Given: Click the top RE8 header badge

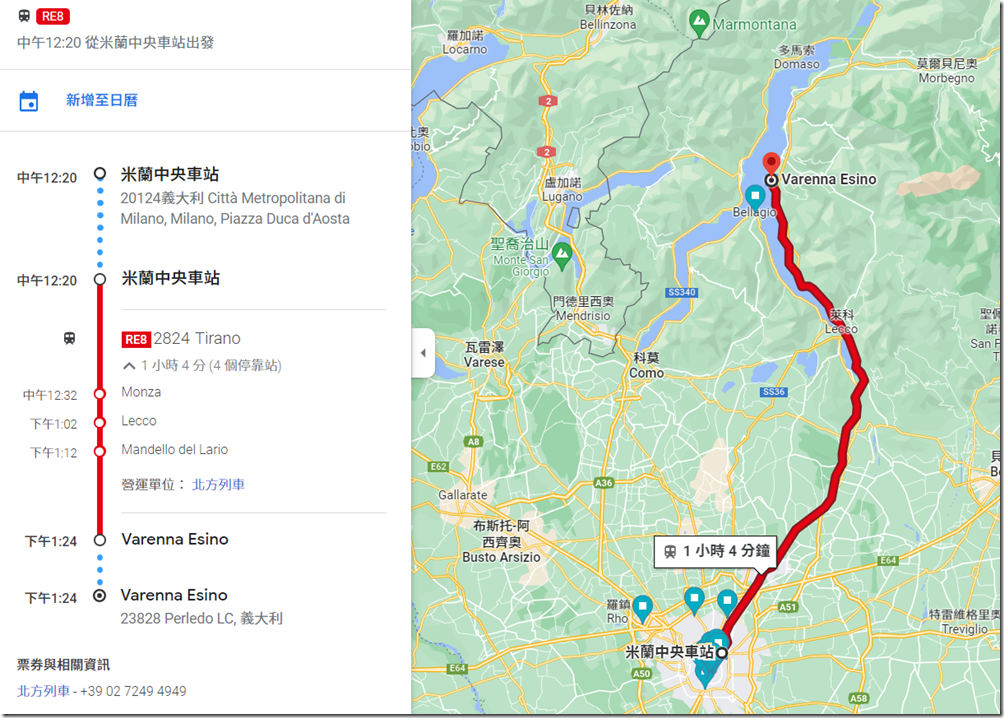Looking at the screenshot, I should [x=53, y=16].
